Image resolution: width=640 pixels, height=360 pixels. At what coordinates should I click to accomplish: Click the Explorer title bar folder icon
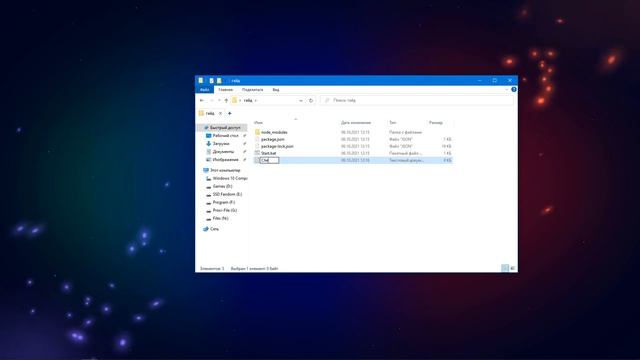coord(201,80)
